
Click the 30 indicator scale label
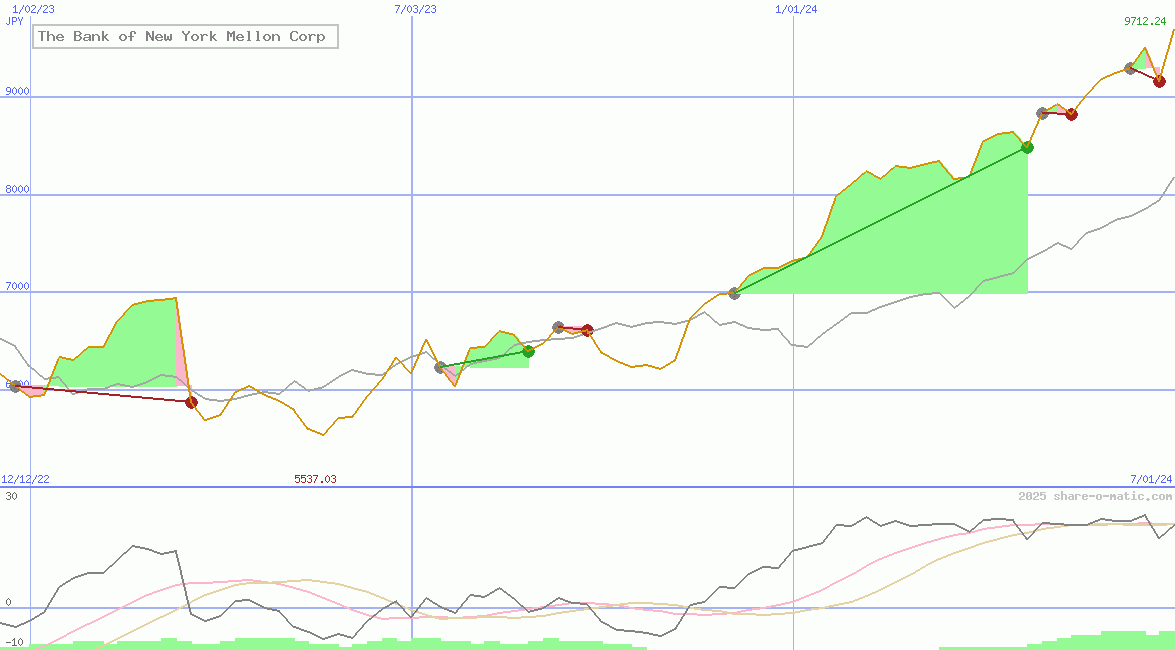(11, 496)
